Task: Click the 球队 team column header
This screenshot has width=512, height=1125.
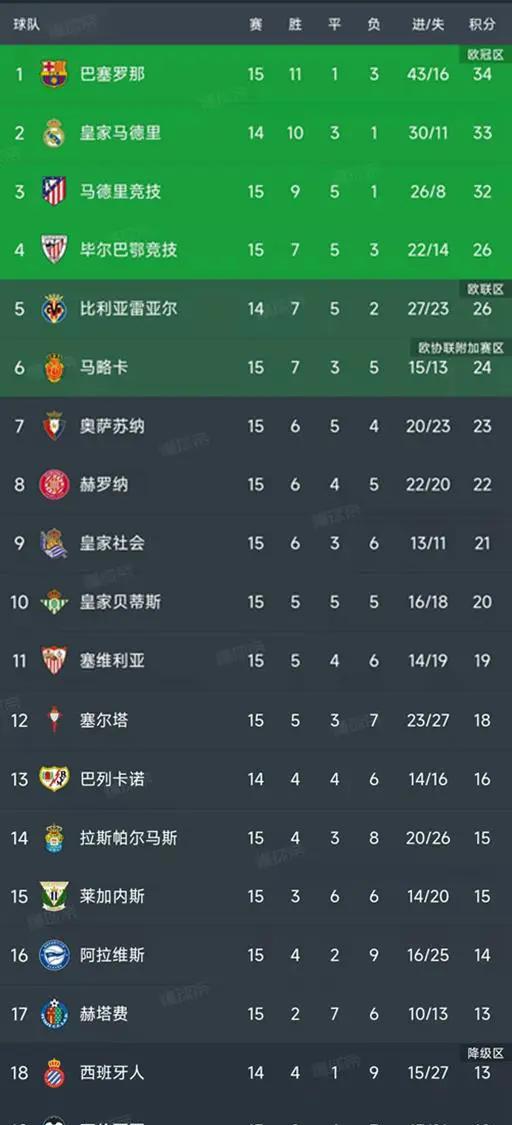Action: (x=27, y=24)
